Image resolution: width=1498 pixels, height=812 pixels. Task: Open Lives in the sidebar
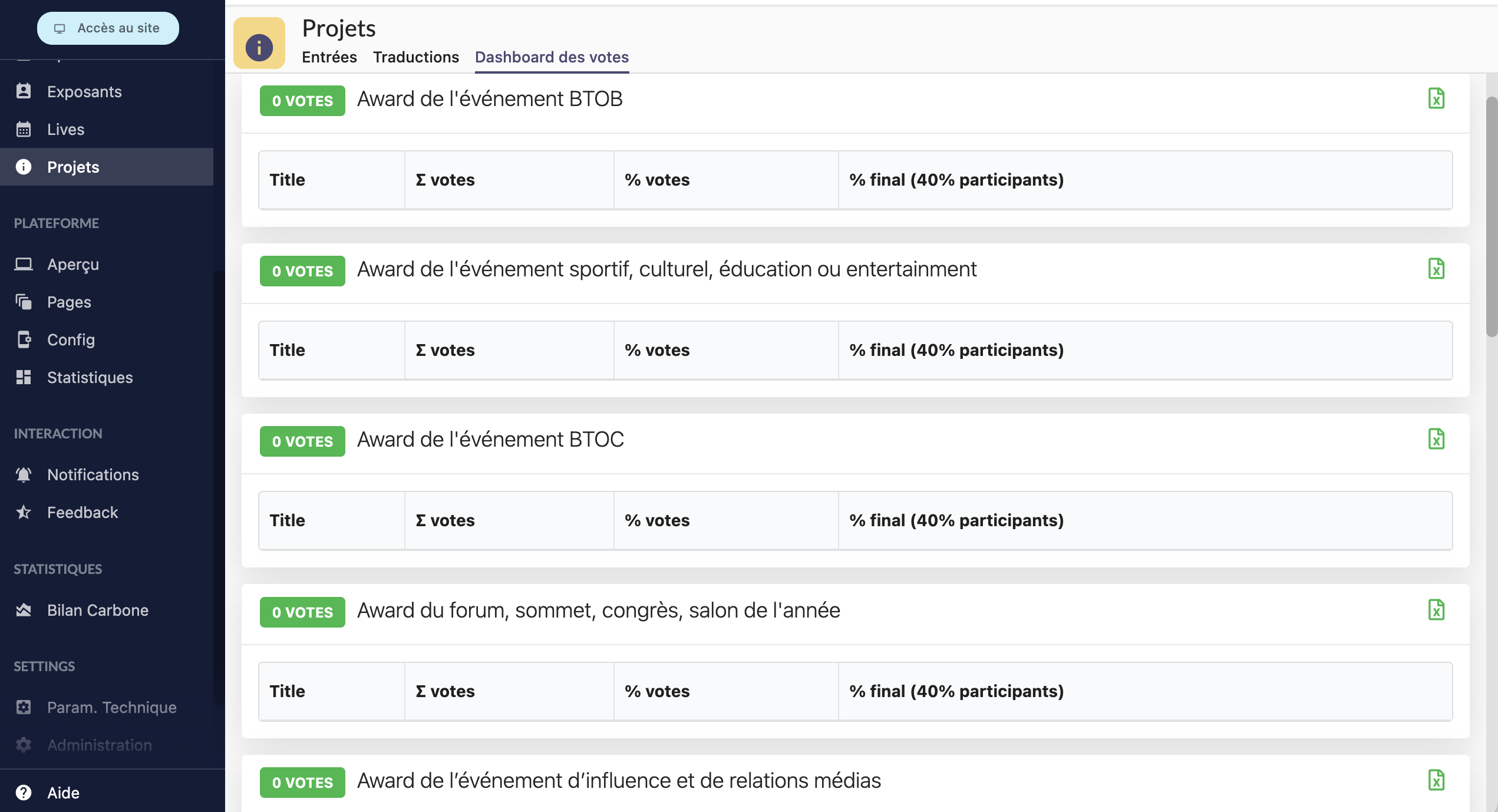(x=107, y=129)
